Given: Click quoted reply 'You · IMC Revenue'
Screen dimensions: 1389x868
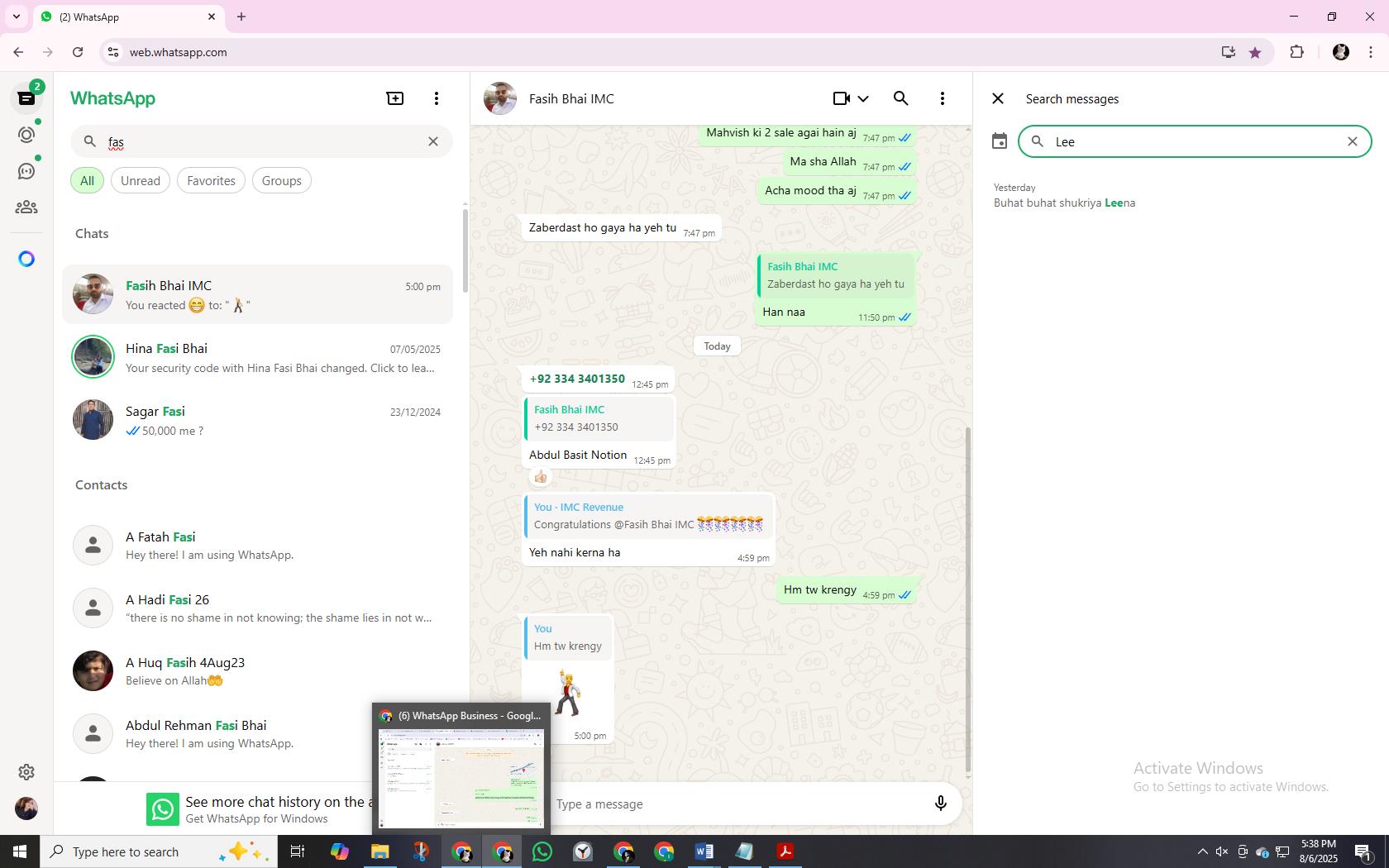Looking at the screenshot, I should click(x=648, y=516).
